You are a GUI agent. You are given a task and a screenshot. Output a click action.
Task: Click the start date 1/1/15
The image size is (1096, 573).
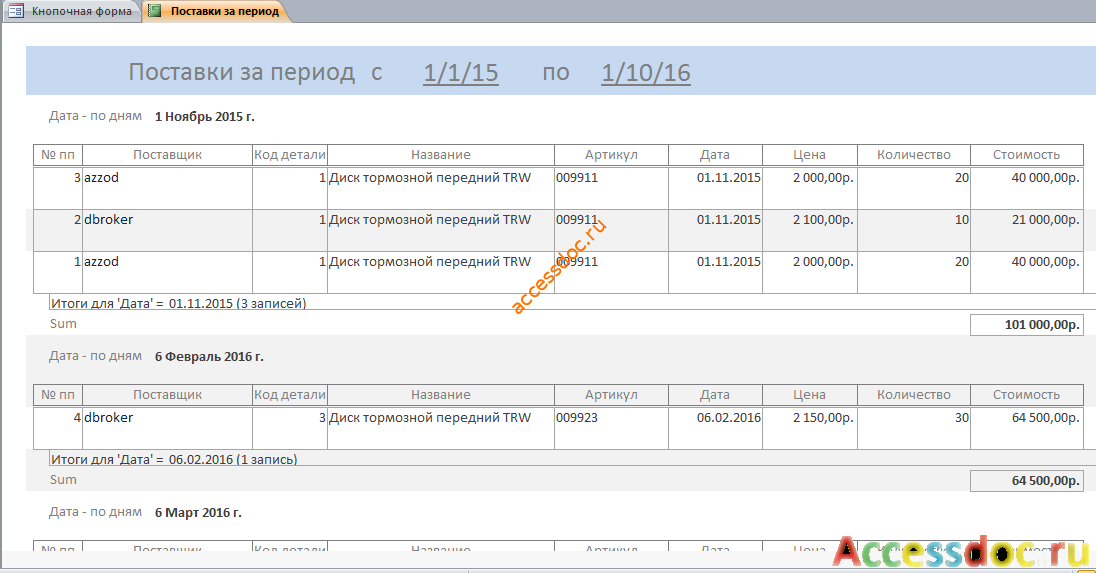[461, 73]
